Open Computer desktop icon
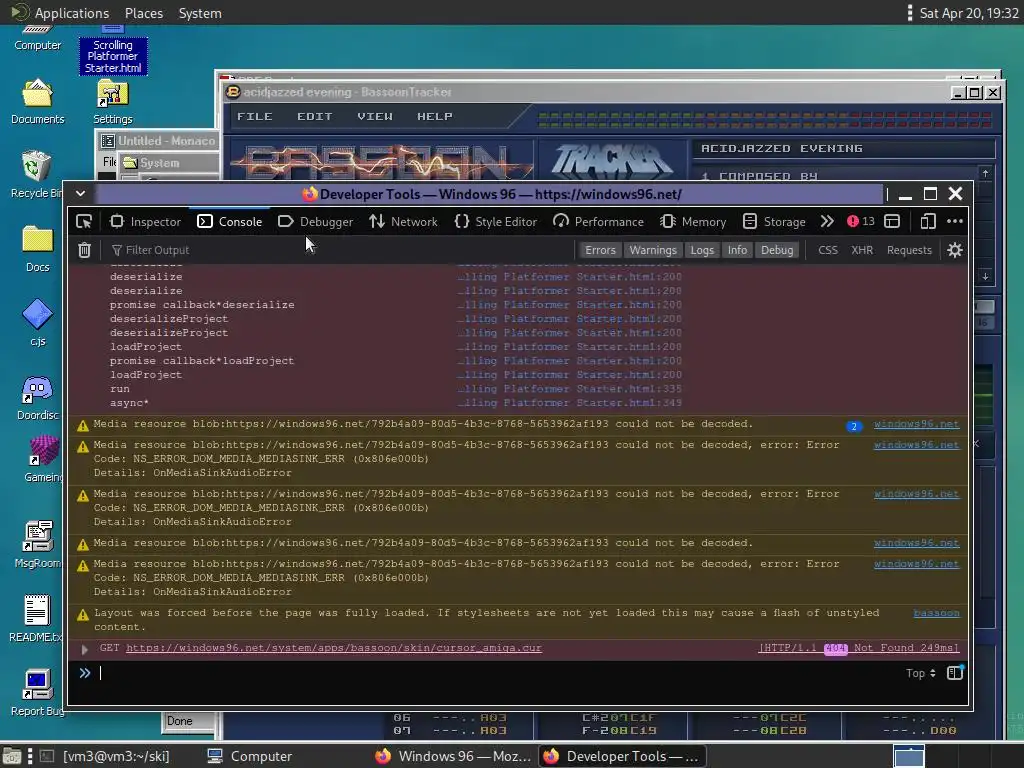 tap(38, 38)
